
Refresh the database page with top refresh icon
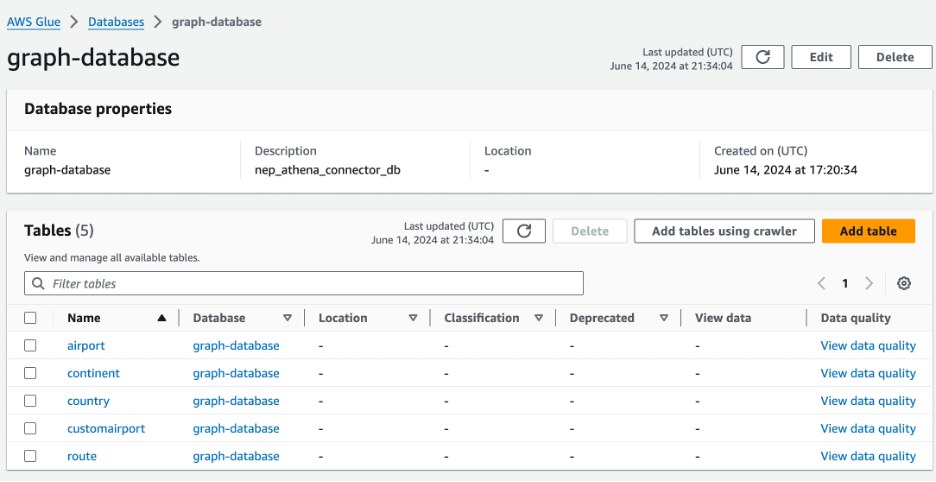pos(762,57)
